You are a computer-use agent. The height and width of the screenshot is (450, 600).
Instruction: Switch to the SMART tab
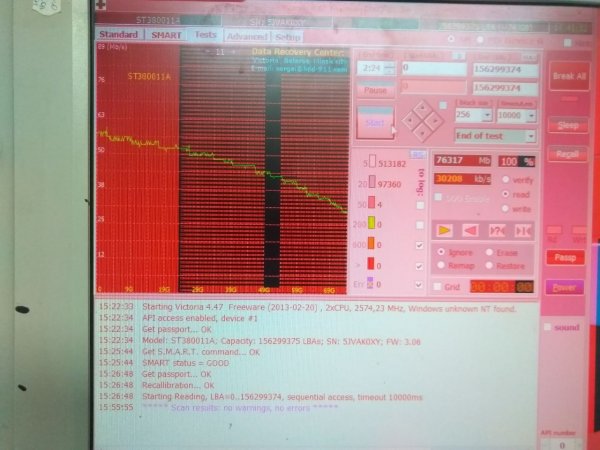click(166, 35)
